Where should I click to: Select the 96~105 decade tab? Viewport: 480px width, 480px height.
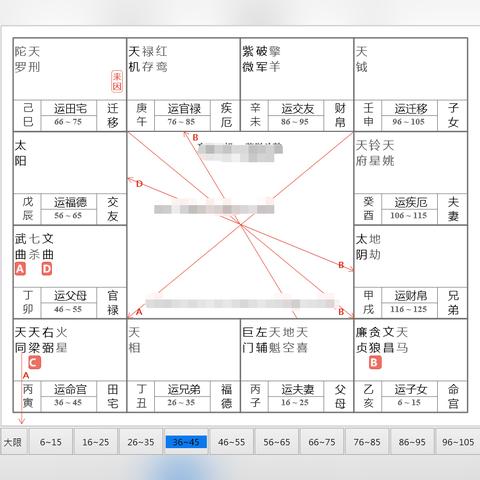tap(458, 442)
